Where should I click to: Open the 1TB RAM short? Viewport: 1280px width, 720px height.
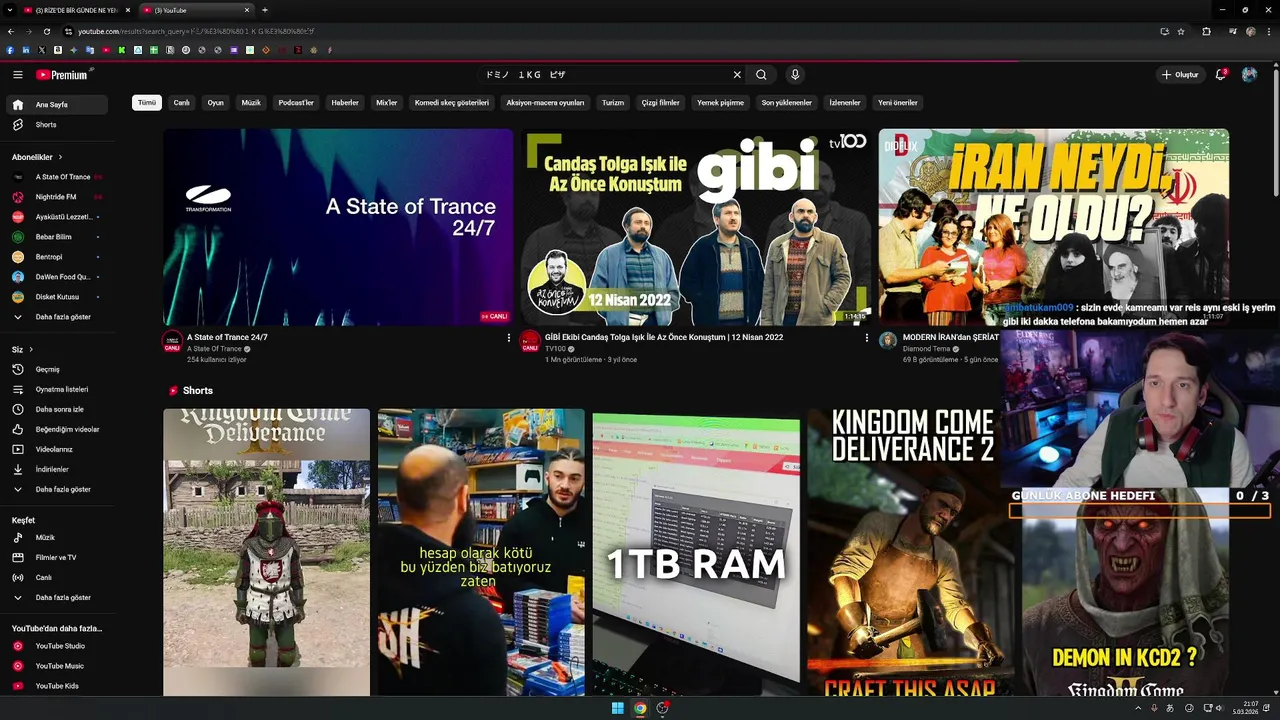coord(696,552)
